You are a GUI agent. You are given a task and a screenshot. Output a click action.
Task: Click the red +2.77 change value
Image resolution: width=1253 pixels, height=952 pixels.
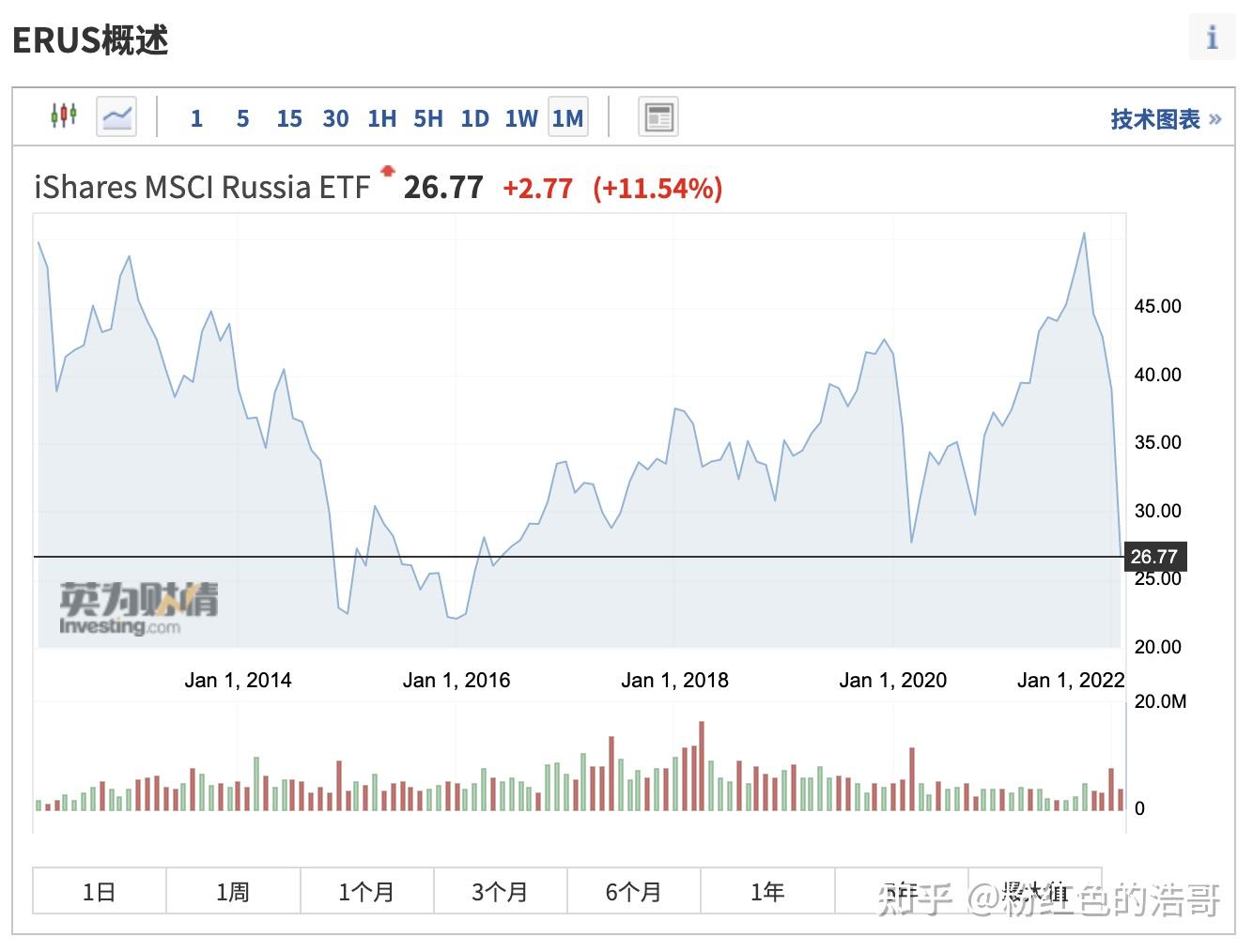pyautogui.click(x=537, y=188)
